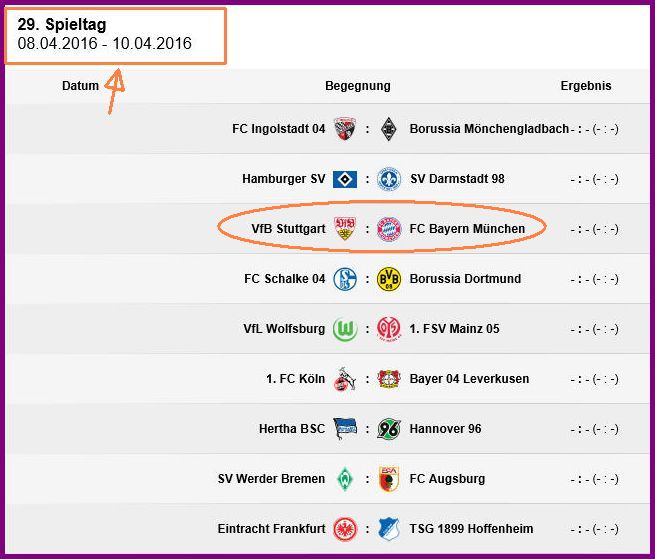Image resolution: width=655 pixels, height=559 pixels.
Task: Click the 1. FC Köln goat logo
Action: 345,379
